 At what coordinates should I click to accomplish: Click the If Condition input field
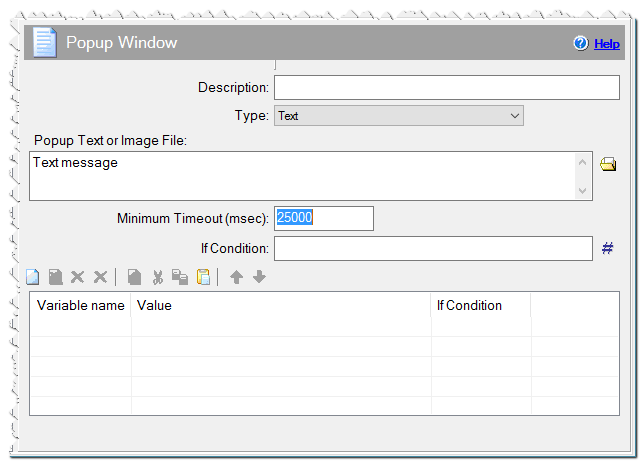coord(433,248)
